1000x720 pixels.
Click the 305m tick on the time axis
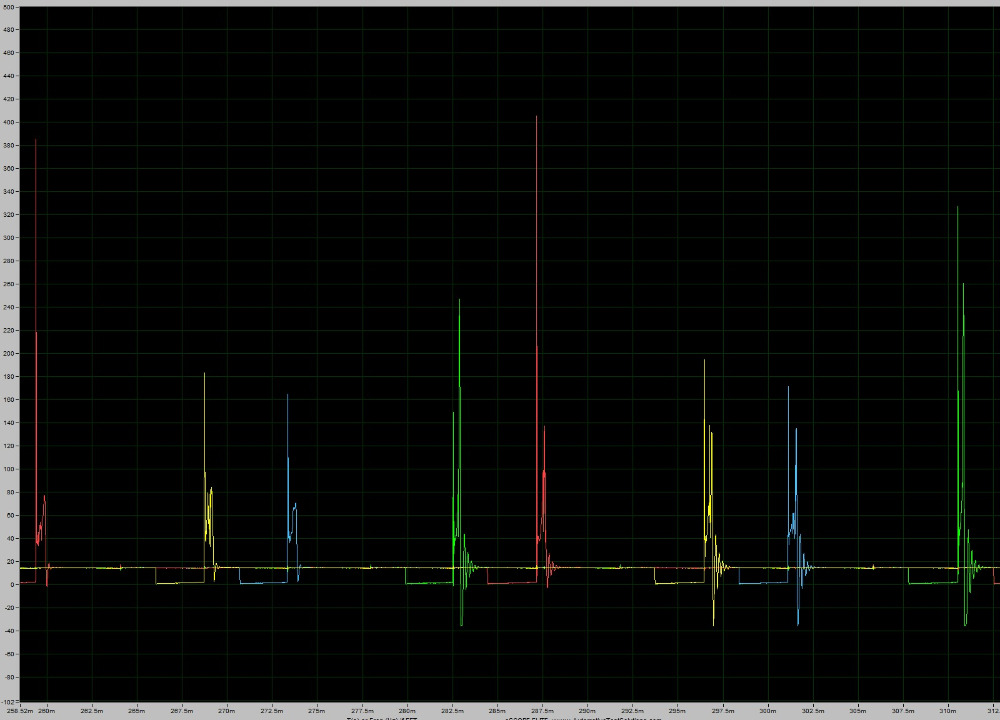[858, 710]
